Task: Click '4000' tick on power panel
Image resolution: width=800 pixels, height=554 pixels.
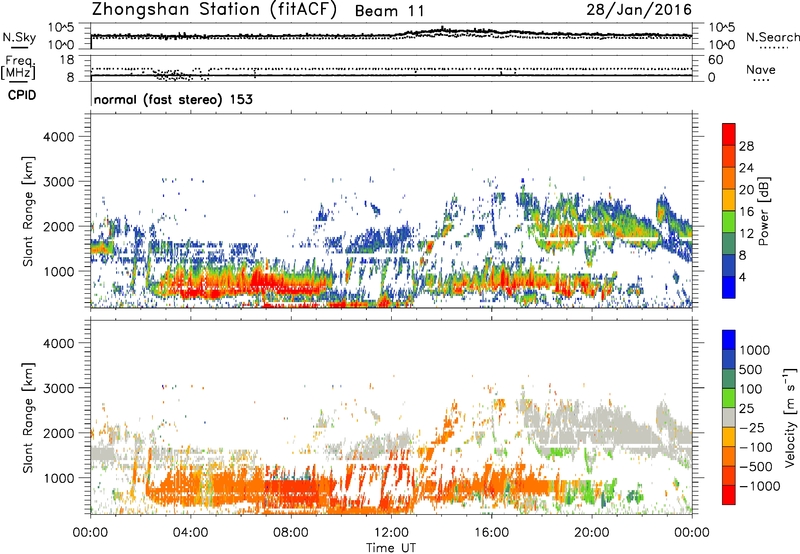Action: click(x=58, y=137)
